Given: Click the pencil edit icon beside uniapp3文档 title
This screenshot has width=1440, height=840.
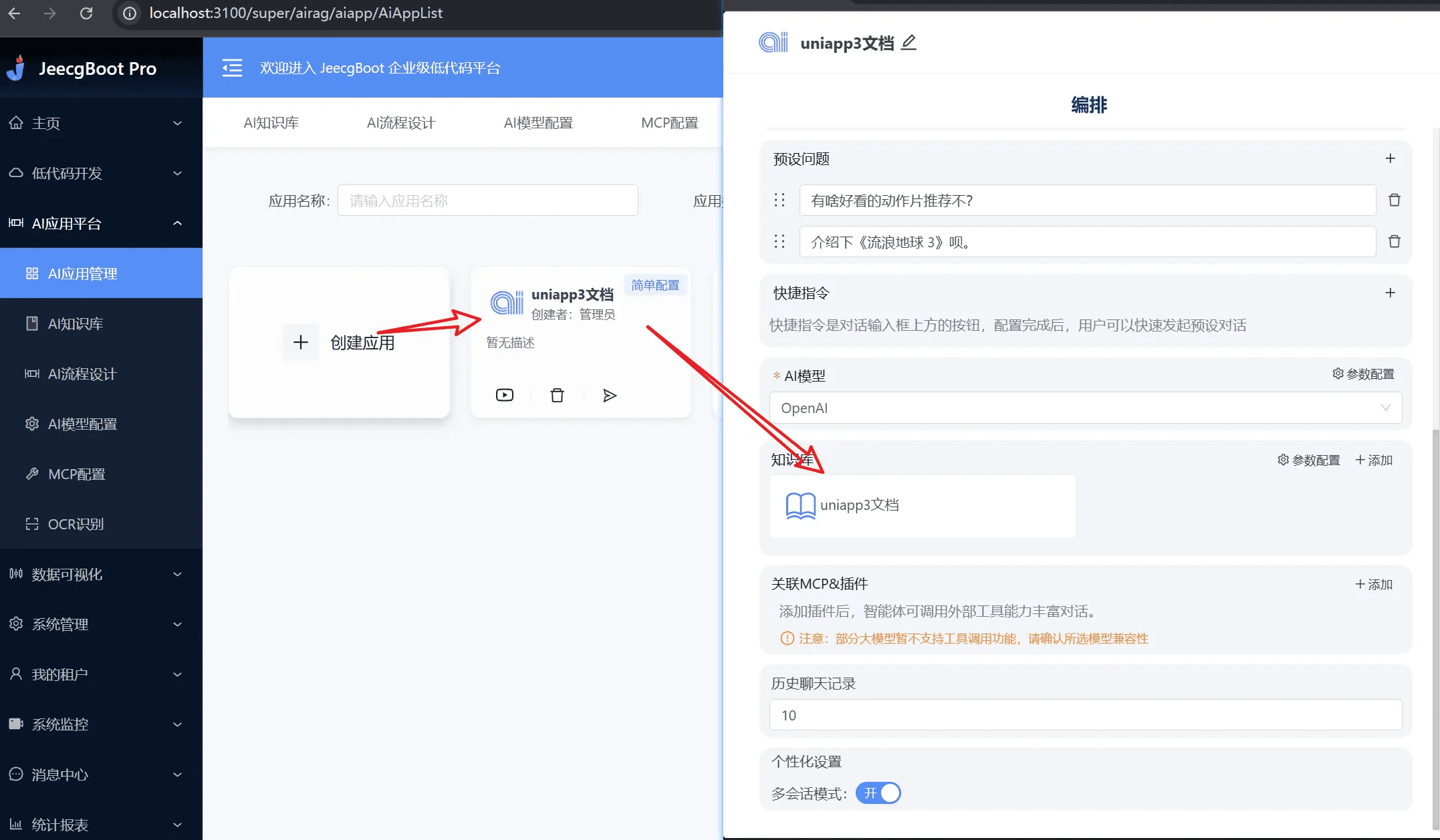Looking at the screenshot, I should pyautogui.click(x=909, y=43).
